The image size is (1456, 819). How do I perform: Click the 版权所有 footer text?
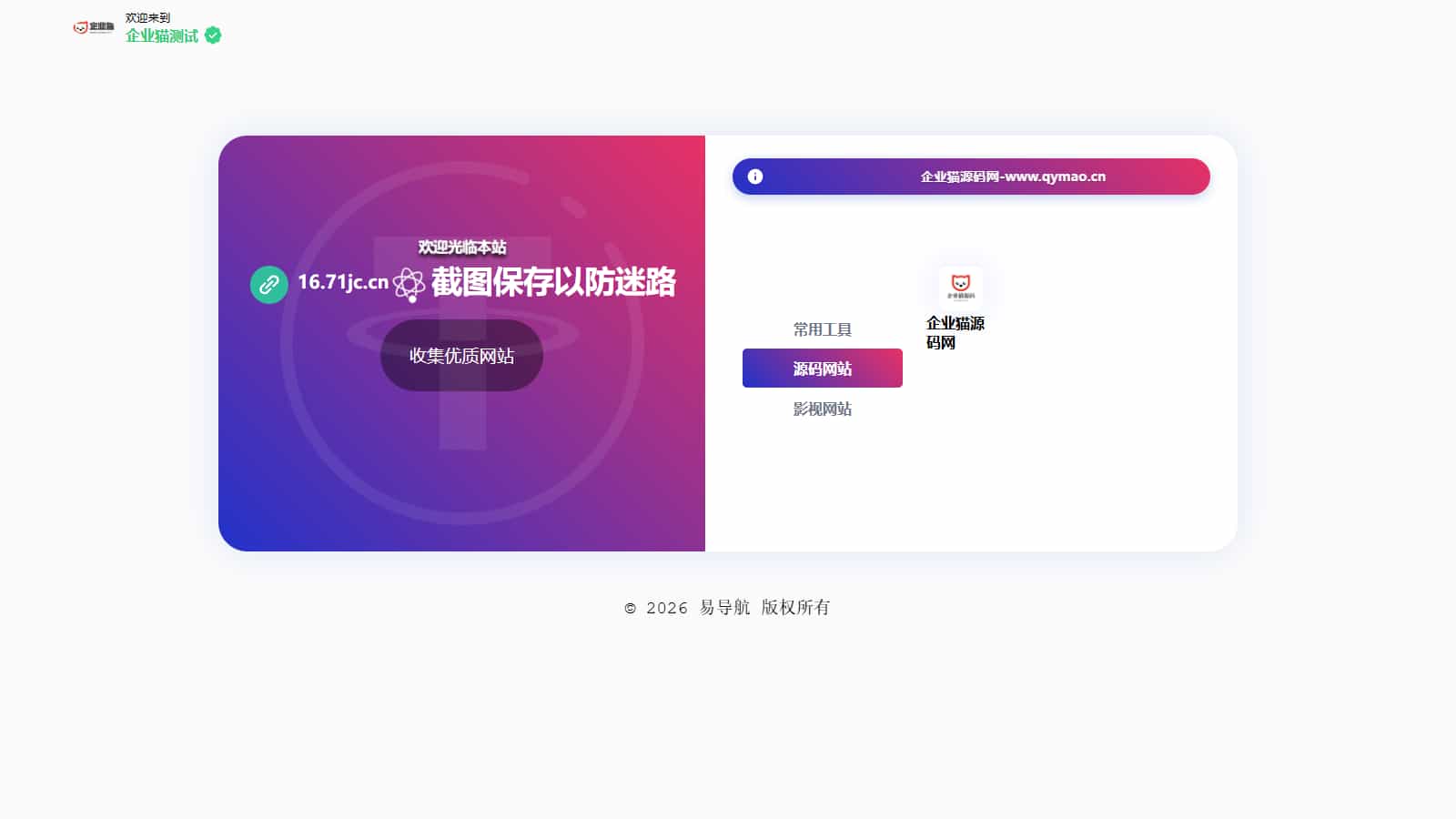796,608
